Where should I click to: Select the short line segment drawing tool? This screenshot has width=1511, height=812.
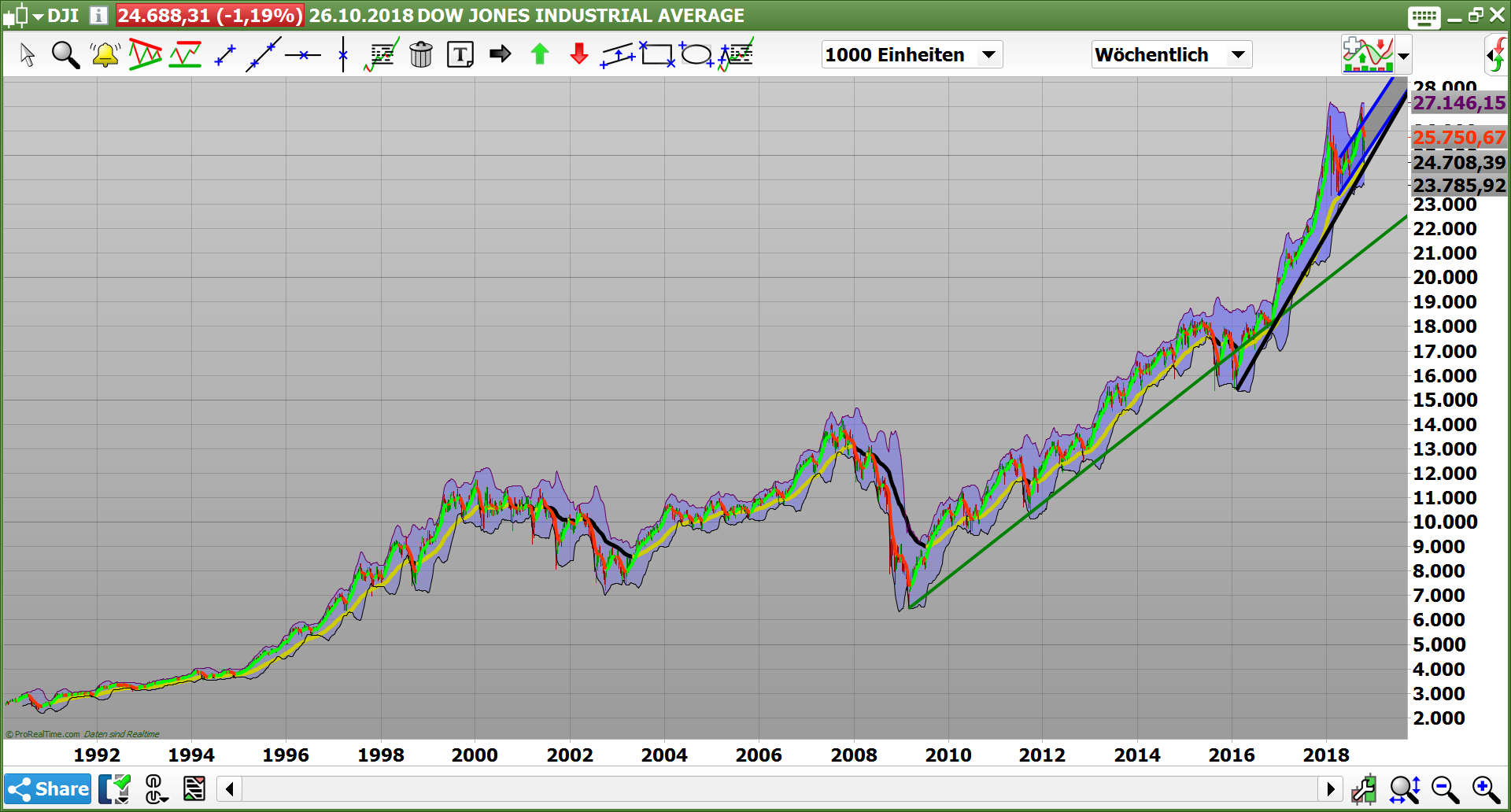(225, 54)
